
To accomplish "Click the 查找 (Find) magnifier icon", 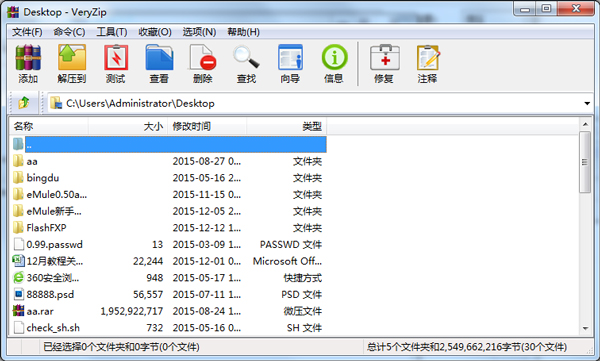I will coord(246,57).
